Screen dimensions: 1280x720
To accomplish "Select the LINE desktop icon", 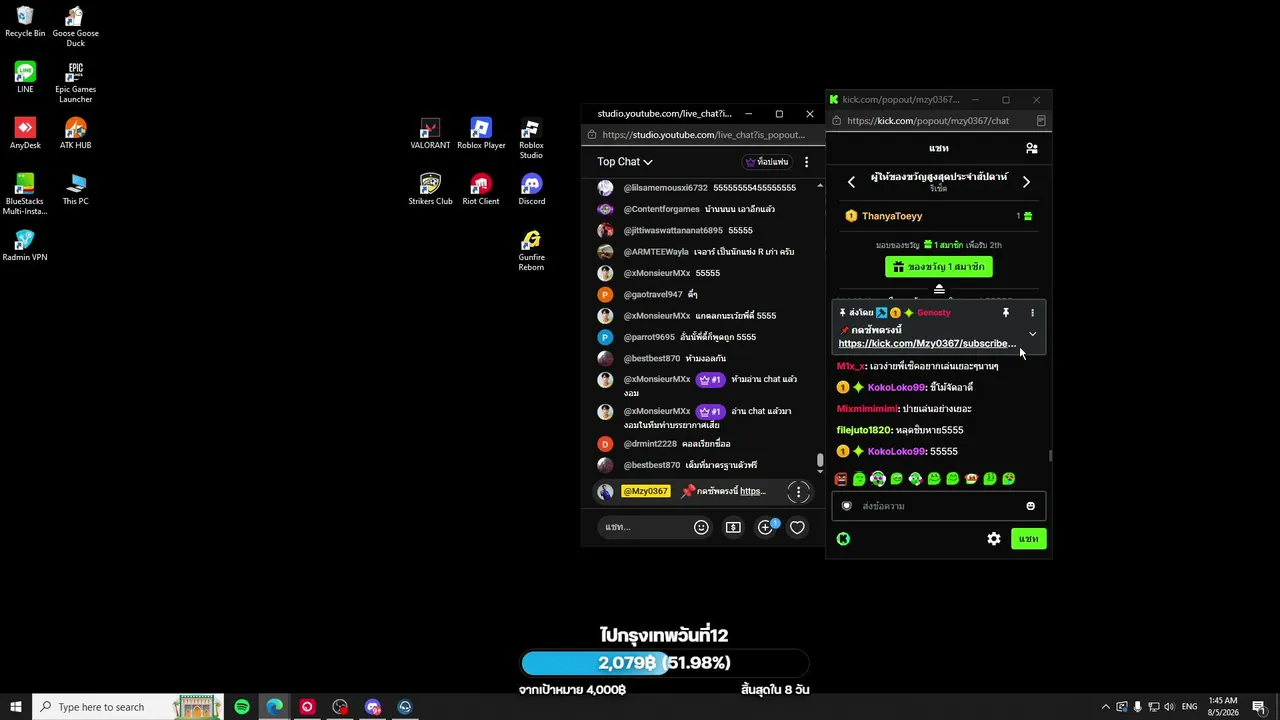I will [x=25, y=78].
